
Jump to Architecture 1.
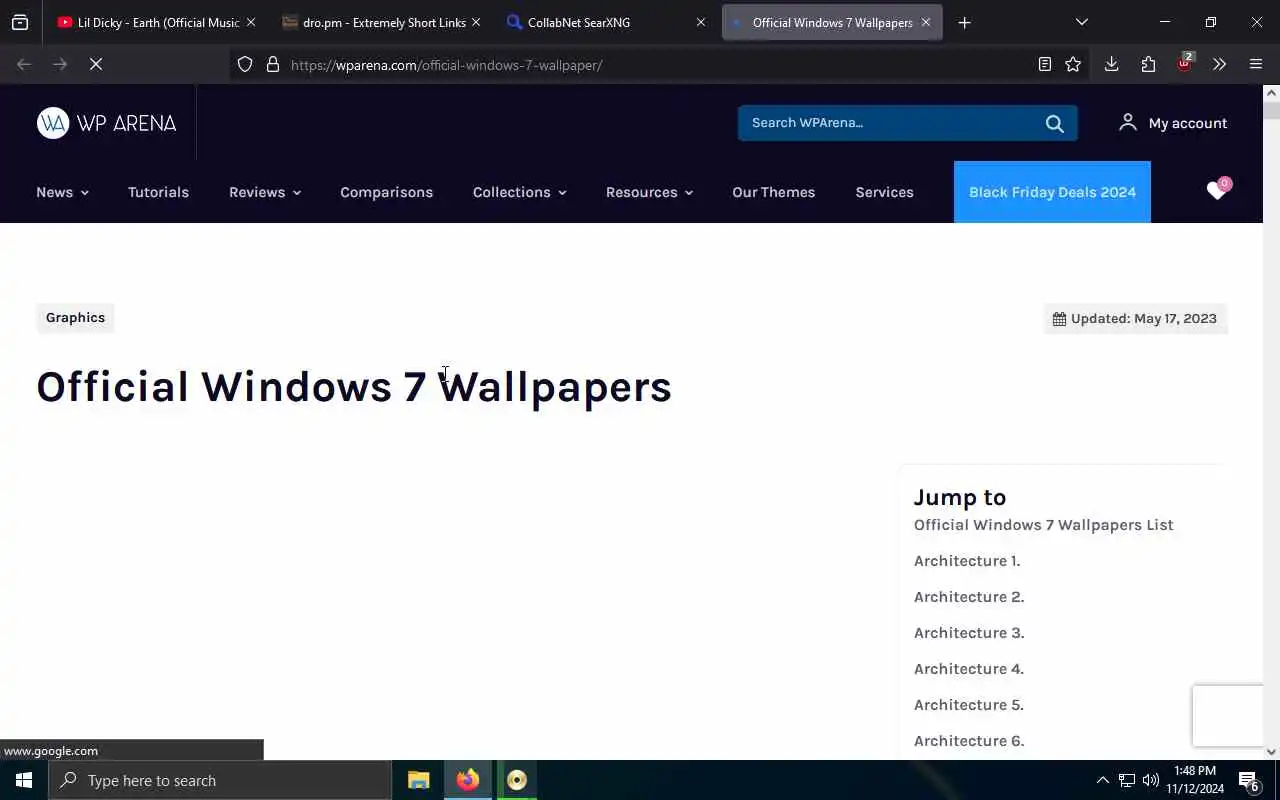tap(967, 561)
